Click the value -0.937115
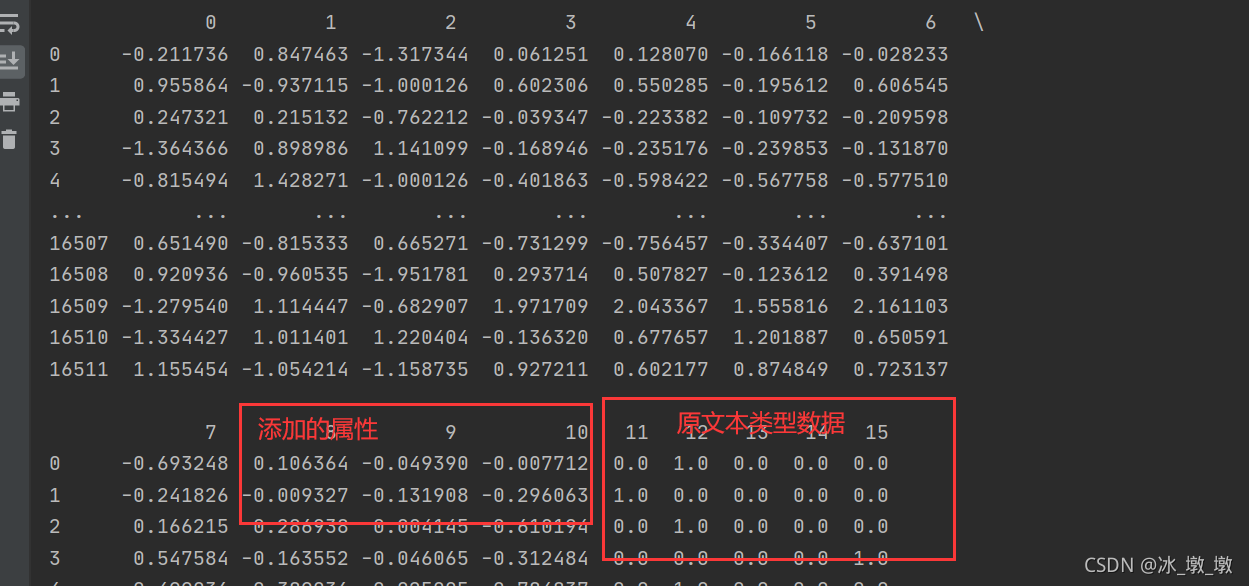Image resolution: width=1249 pixels, height=586 pixels. [x=295, y=86]
